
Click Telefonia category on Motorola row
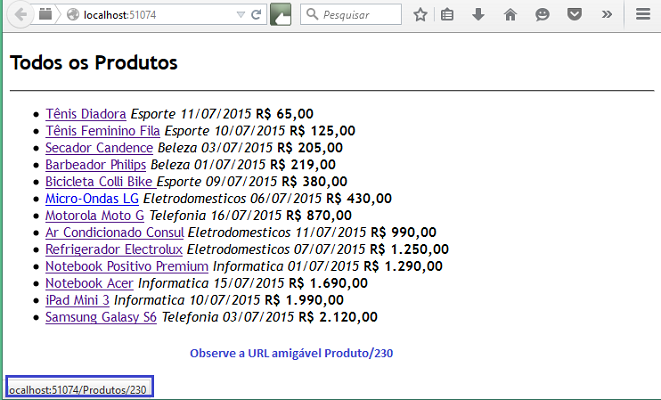(177, 215)
